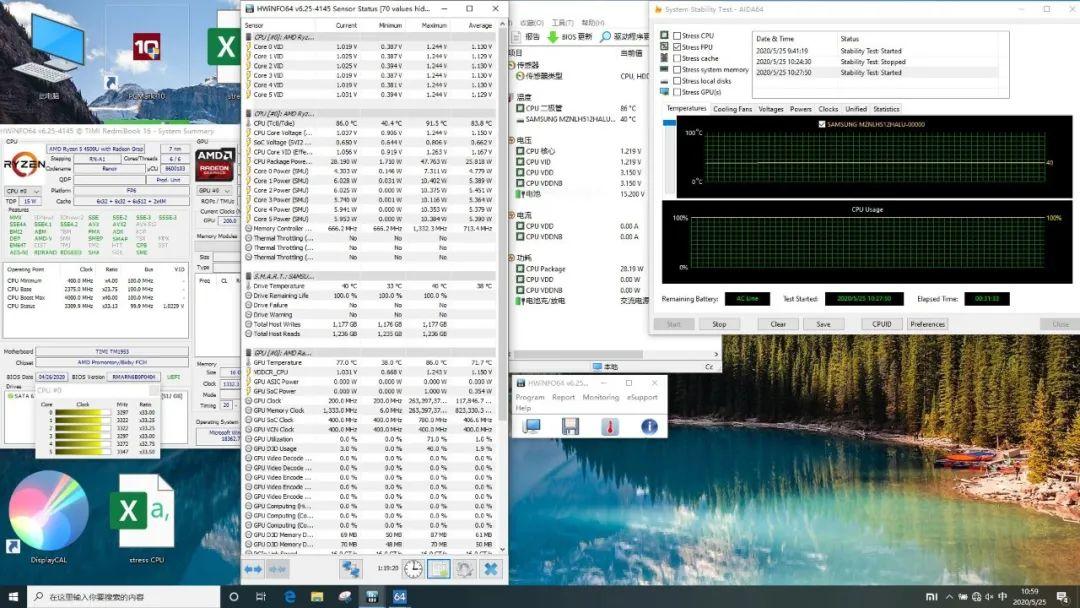
Task: Uncheck the Stress FPU checkbox
Action: (677, 47)
